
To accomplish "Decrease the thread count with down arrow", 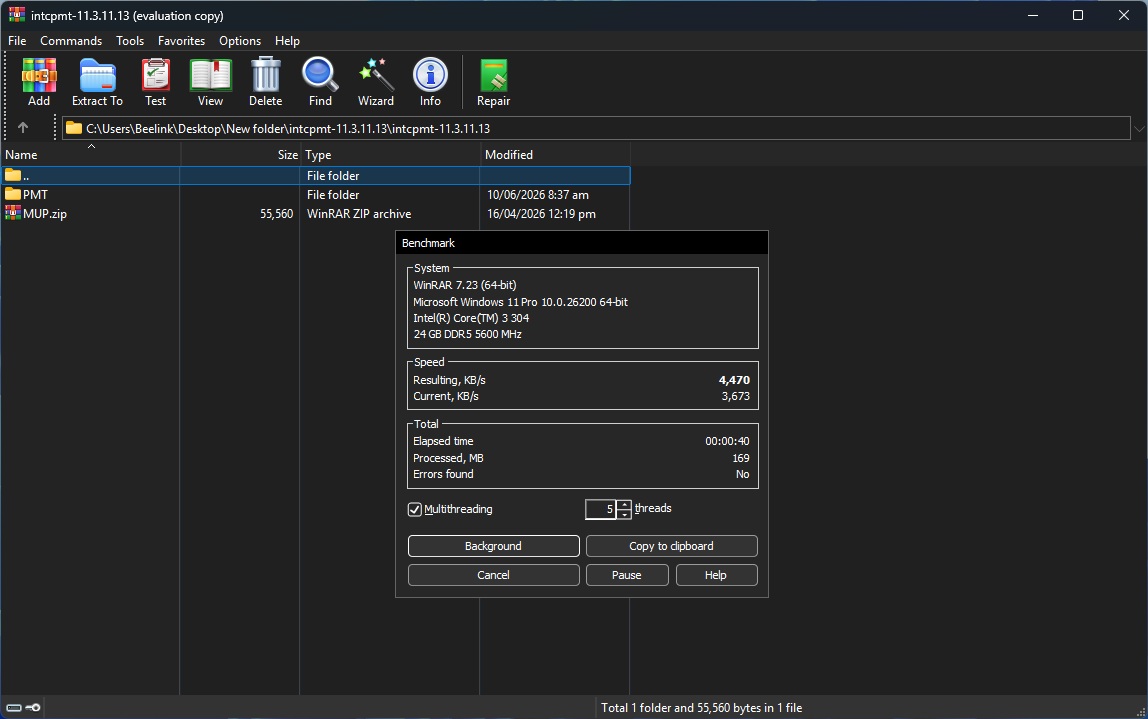I will (x=624, y=514).
